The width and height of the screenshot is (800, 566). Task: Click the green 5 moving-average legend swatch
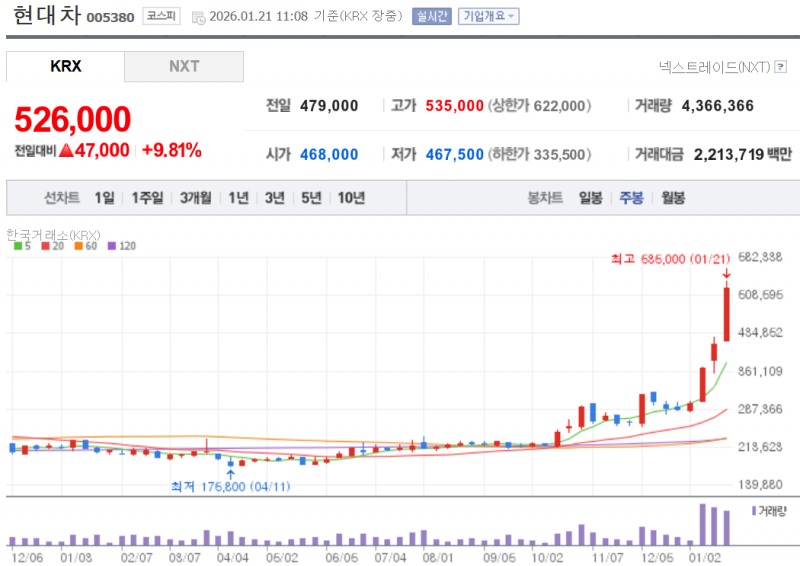(18, 246)
